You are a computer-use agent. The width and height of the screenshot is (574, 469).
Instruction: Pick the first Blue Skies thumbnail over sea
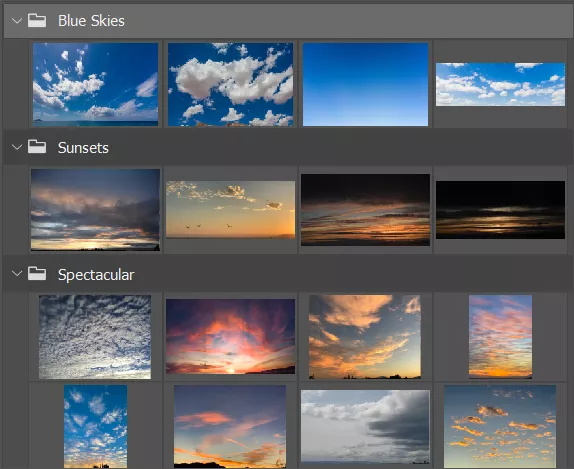click(x=96, y=85)
